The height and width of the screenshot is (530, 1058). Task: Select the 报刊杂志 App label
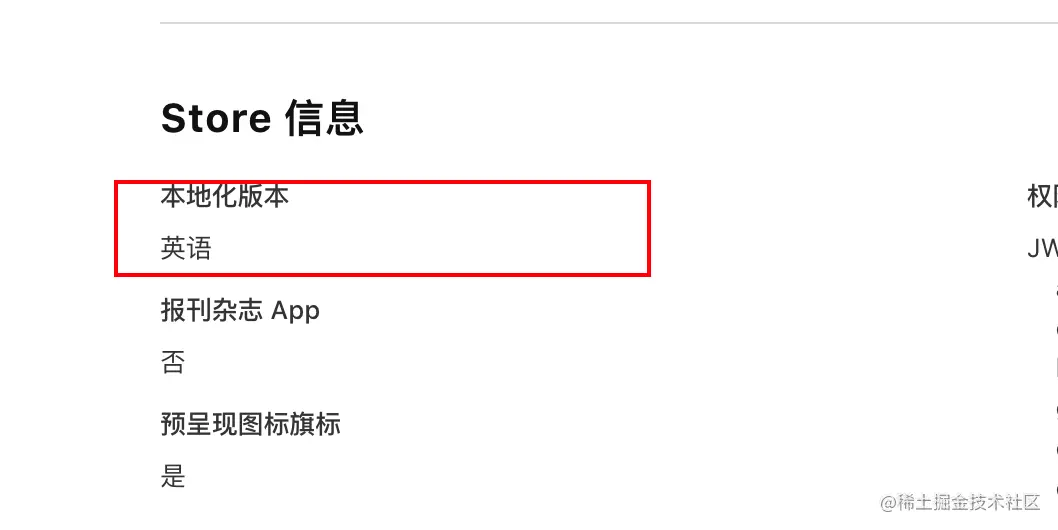(x=240, y=311)
